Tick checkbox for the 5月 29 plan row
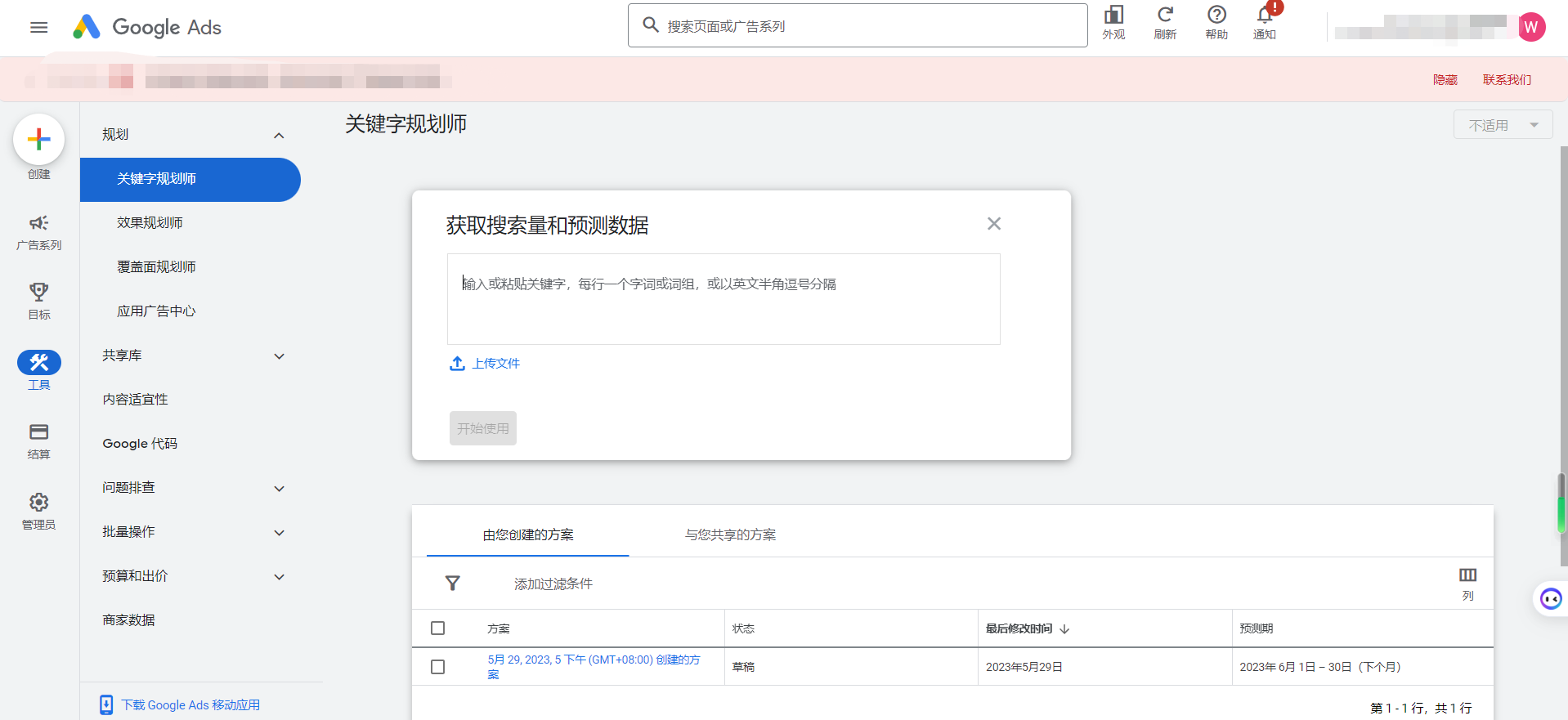 click(438, 667)
